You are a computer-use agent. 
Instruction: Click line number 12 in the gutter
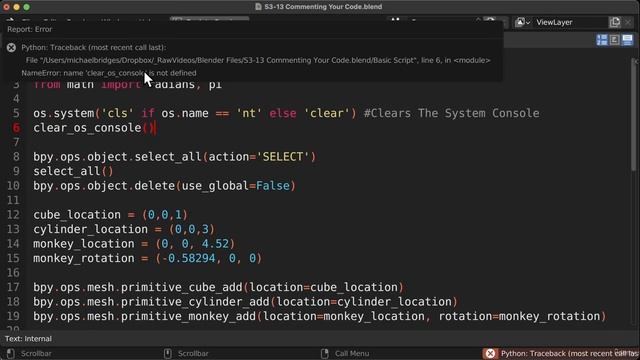click(x=13, y=215)
